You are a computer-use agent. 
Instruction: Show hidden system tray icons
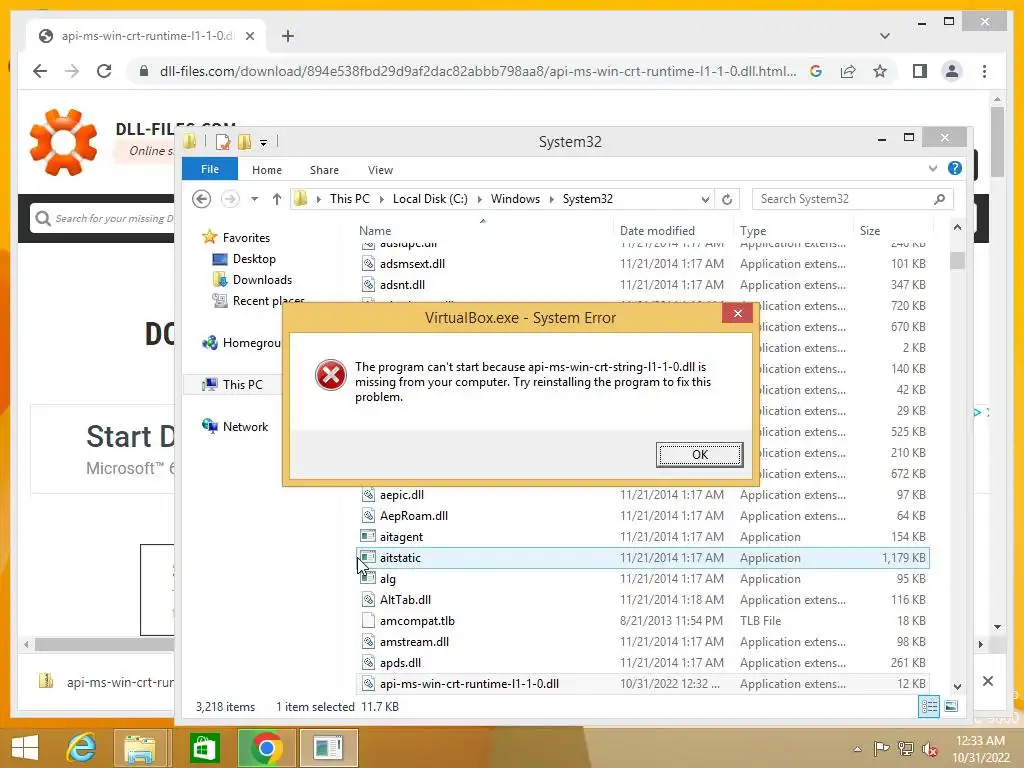857,749
